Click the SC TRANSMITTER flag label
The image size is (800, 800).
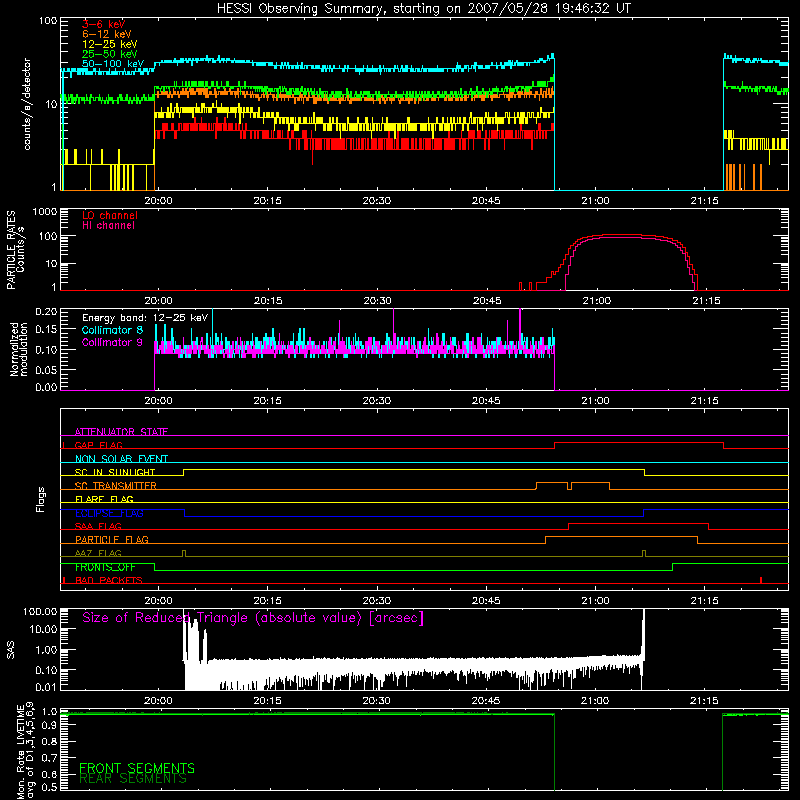[x=116, y=486]
